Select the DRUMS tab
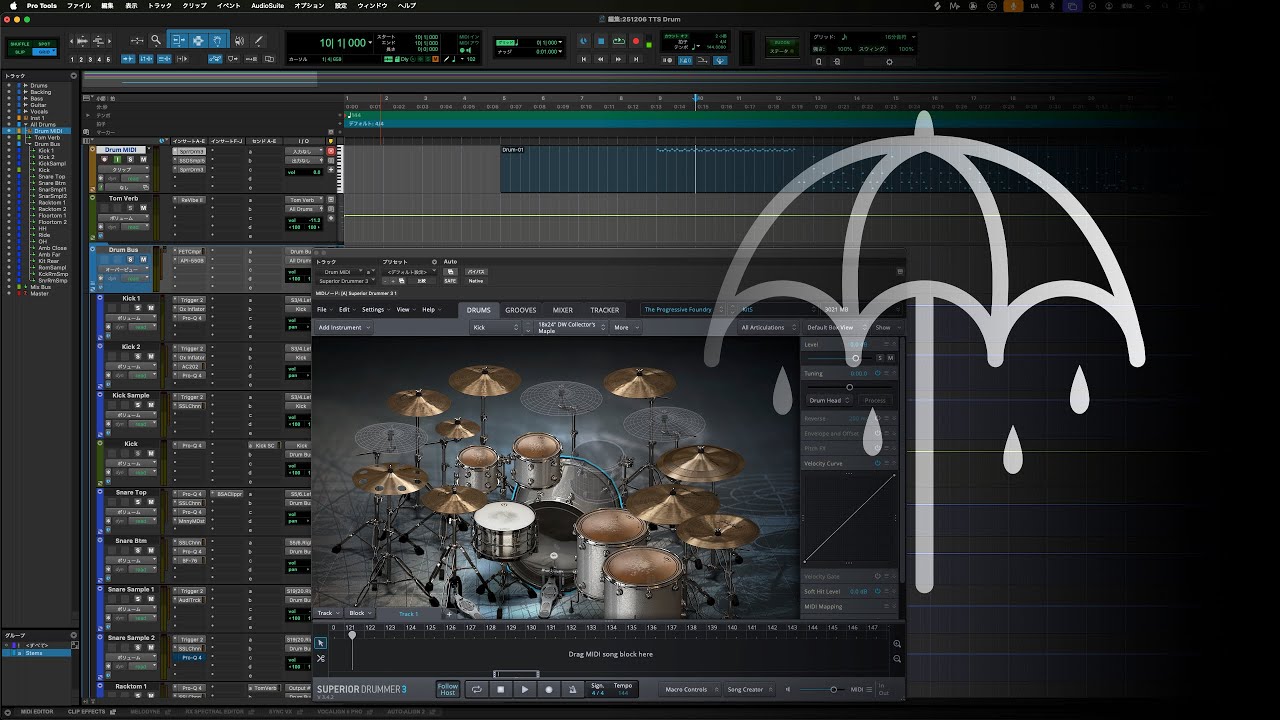 [478, 310]
